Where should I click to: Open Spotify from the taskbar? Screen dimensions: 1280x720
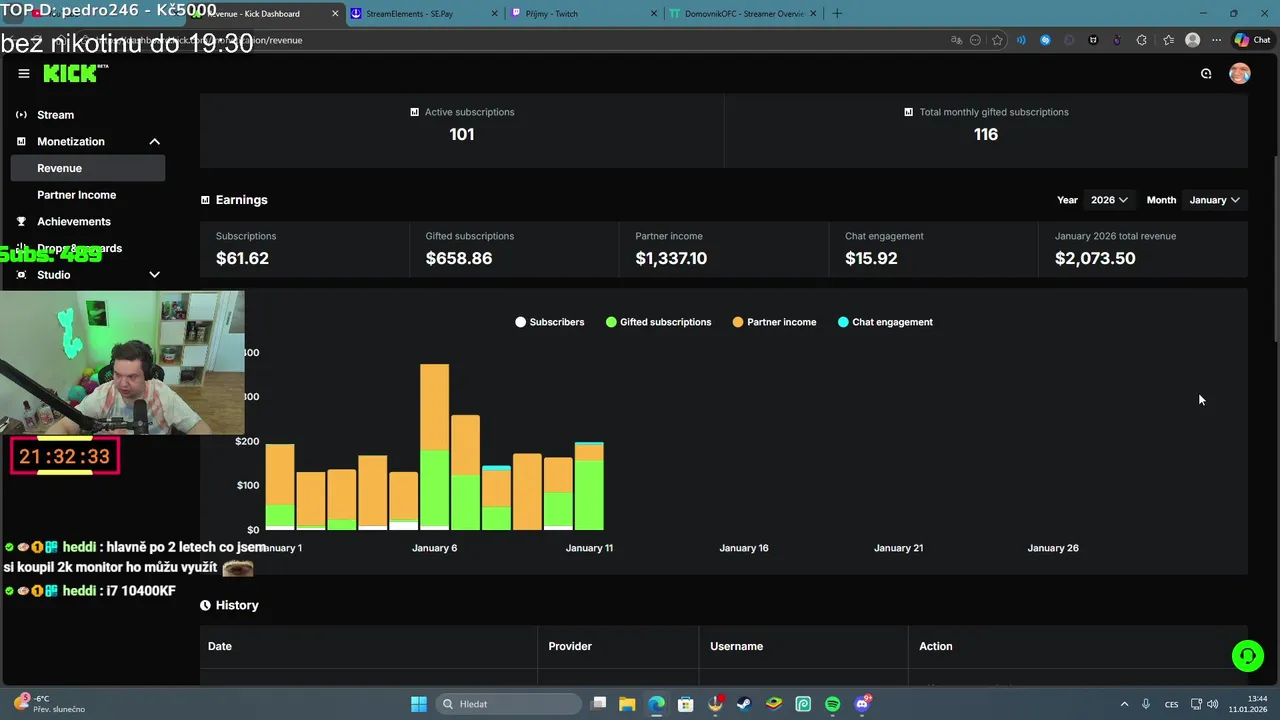pos(833,704)
